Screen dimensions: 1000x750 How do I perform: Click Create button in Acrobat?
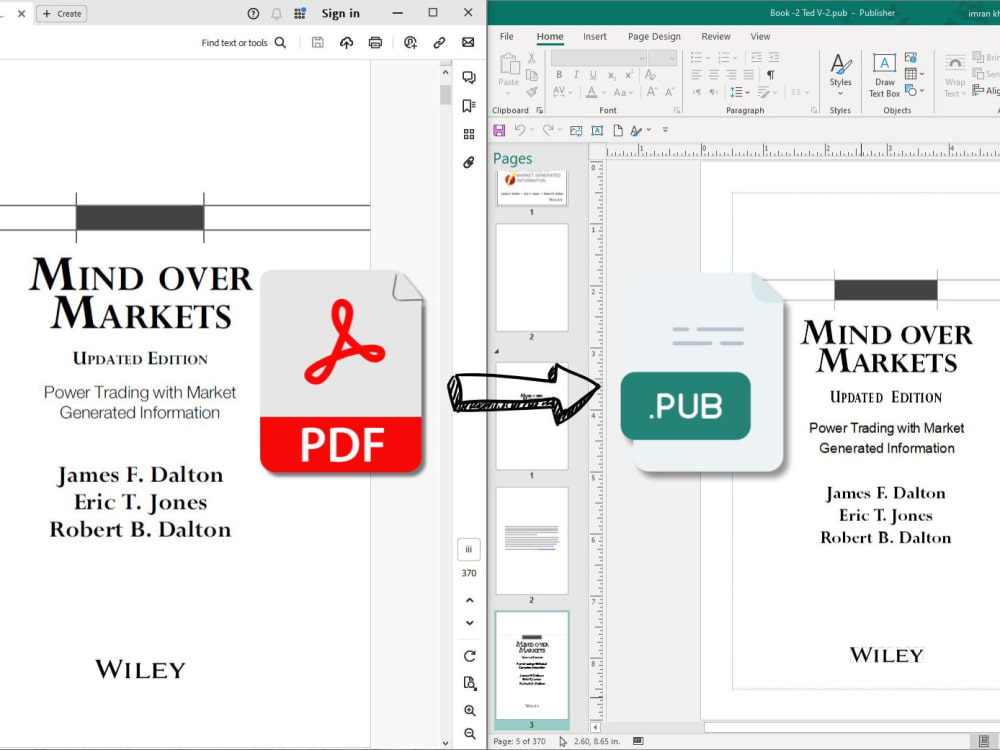[x=62, y=13]
